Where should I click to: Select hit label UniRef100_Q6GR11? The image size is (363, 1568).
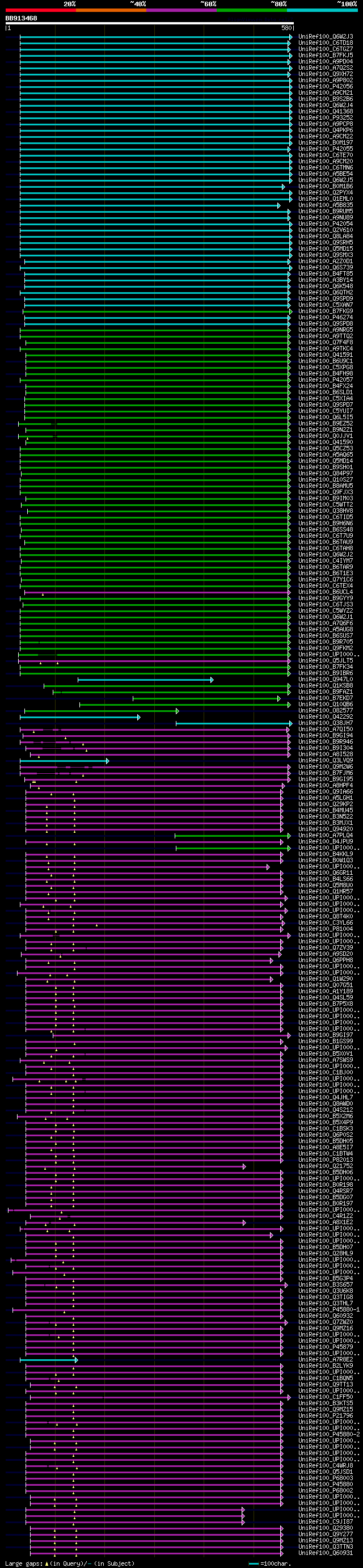(x=325, y=873)
